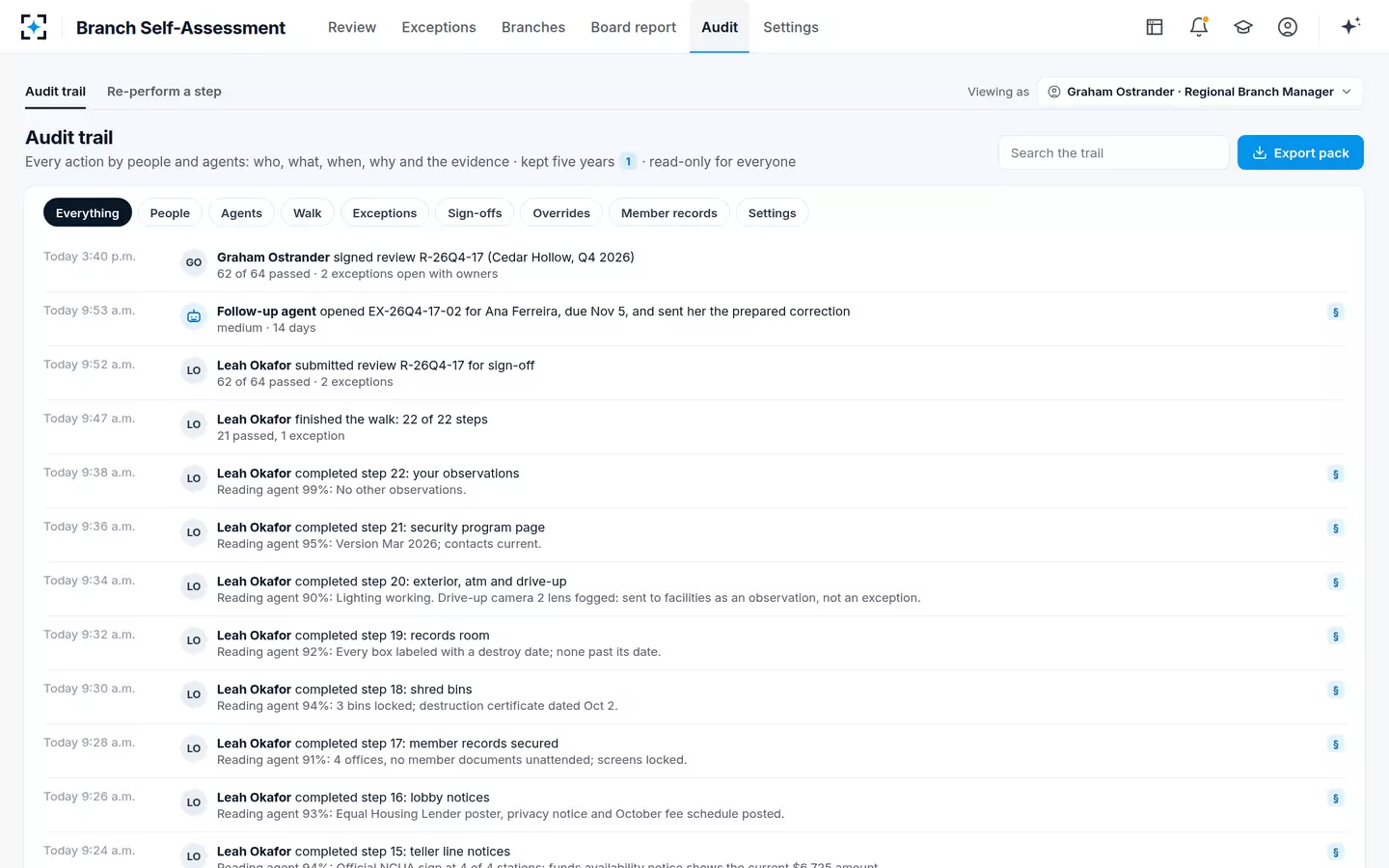Viewport: 1389px width, 868px height.
Task: Switch to the Re-perform a step subtab
Action: pyautogui.click(x=164, y=92)
